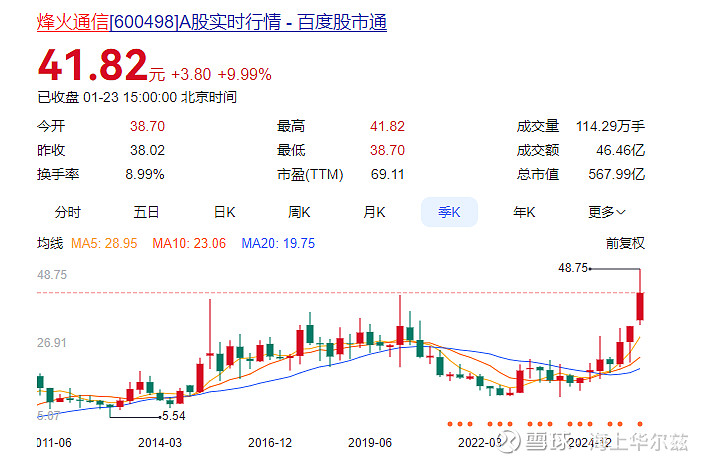The image size is (709, 463).
Task: Click the 前复权 adjustment option
Action: coord(625,243)
